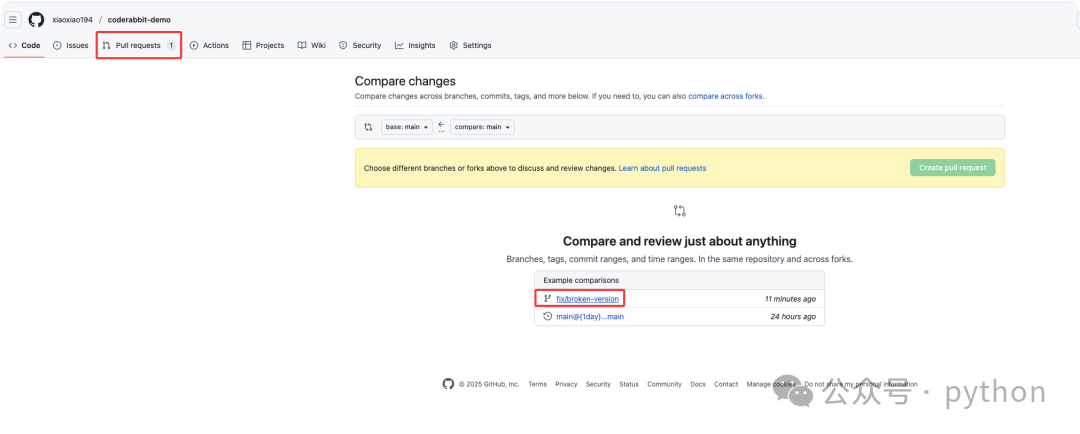
Task: Click the '24 hours ago' timestamp
Action: pos(793,317)
